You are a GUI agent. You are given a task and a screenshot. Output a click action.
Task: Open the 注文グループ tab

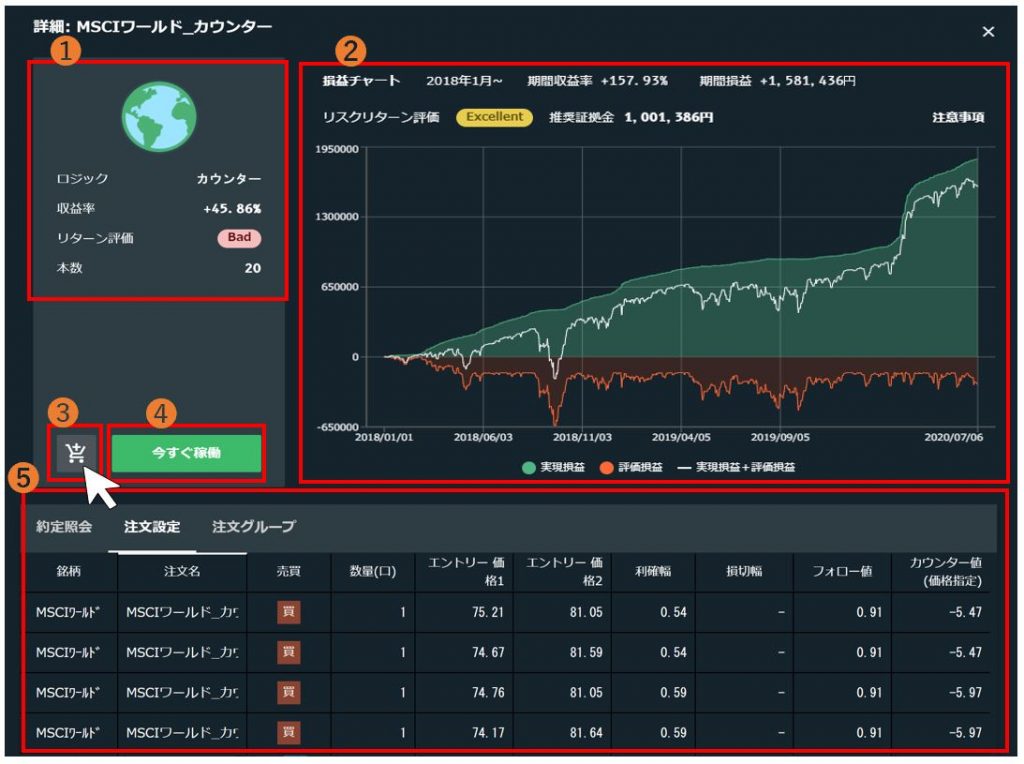tap(254, 526)
